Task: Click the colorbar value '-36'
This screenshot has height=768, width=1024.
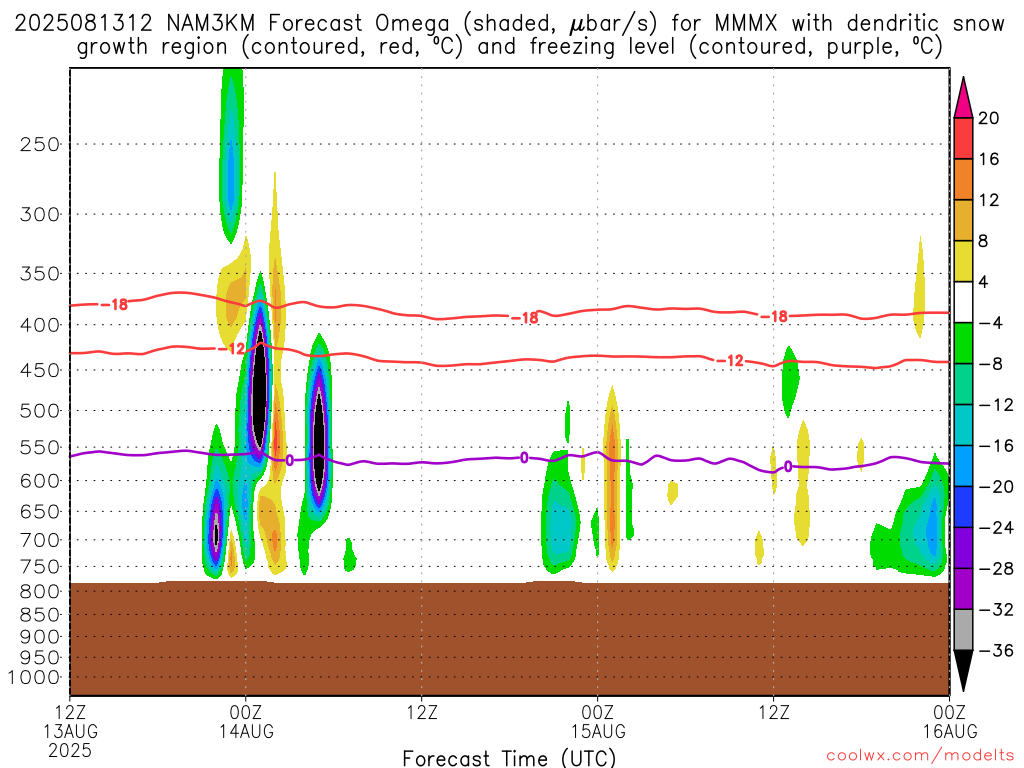Action: coord(996,650)
